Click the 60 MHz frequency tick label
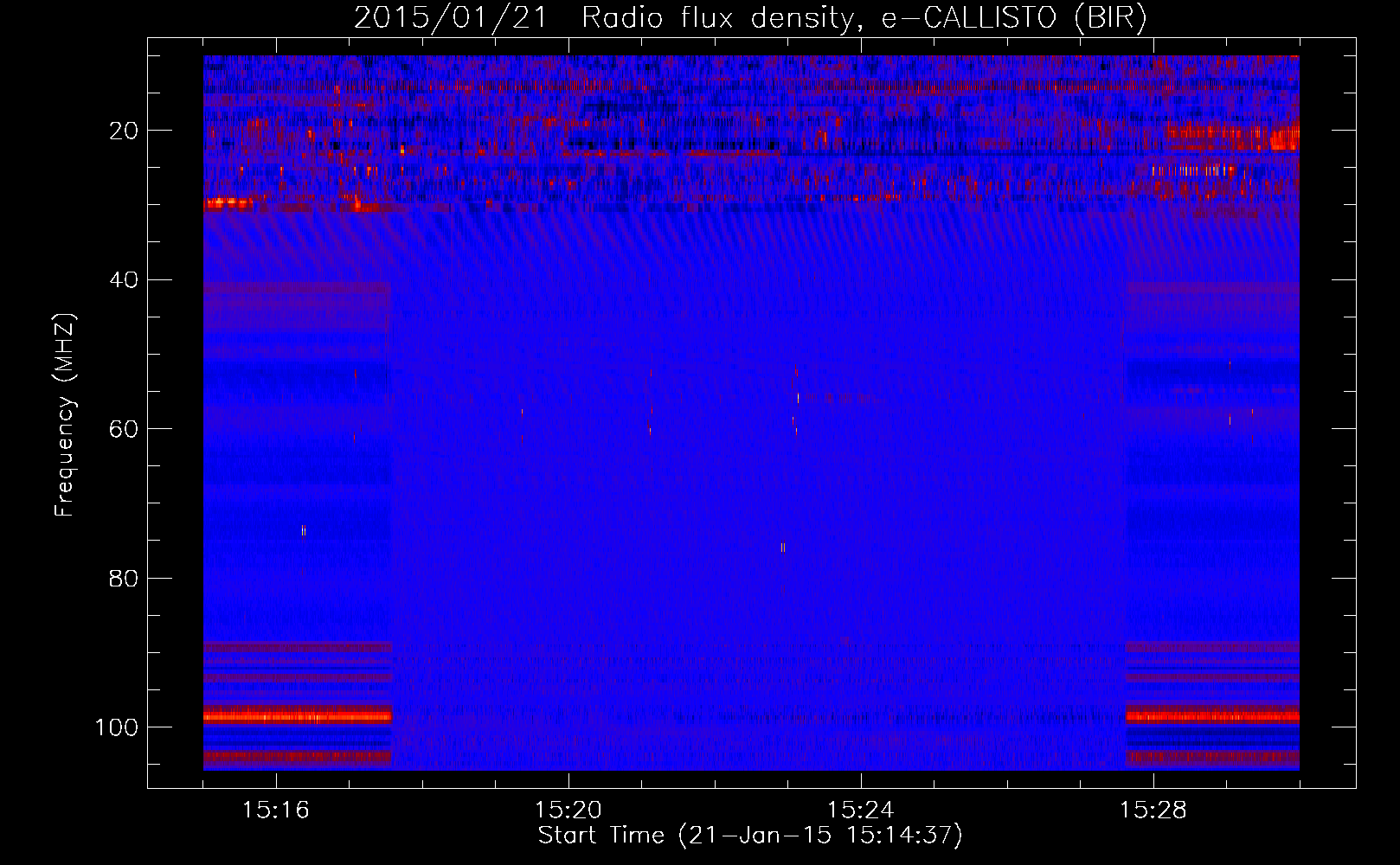The height and width of the screenshot is (865, 1400). tap(124, 429)
